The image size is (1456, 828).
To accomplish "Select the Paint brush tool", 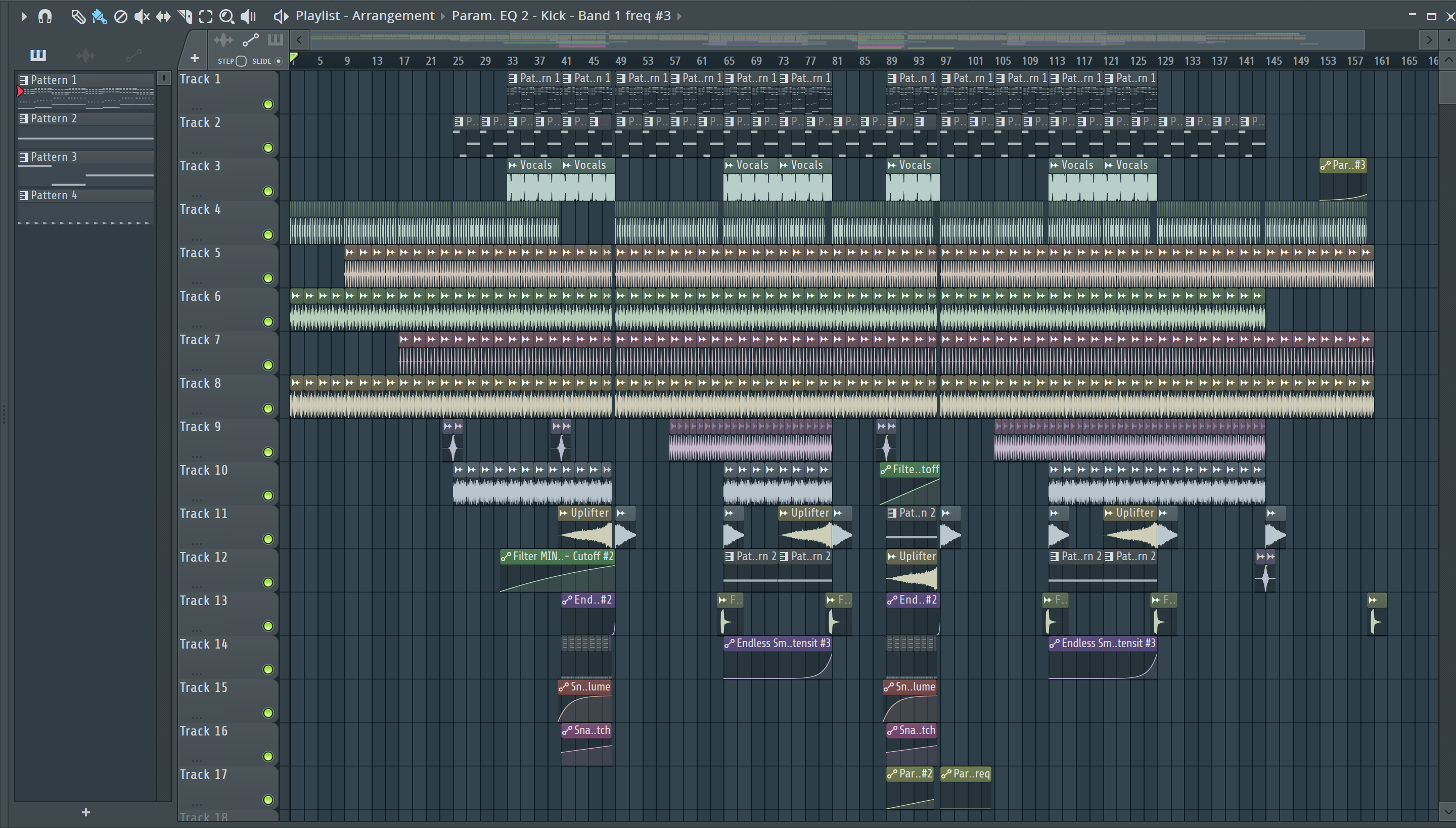I will click(99, 17).
